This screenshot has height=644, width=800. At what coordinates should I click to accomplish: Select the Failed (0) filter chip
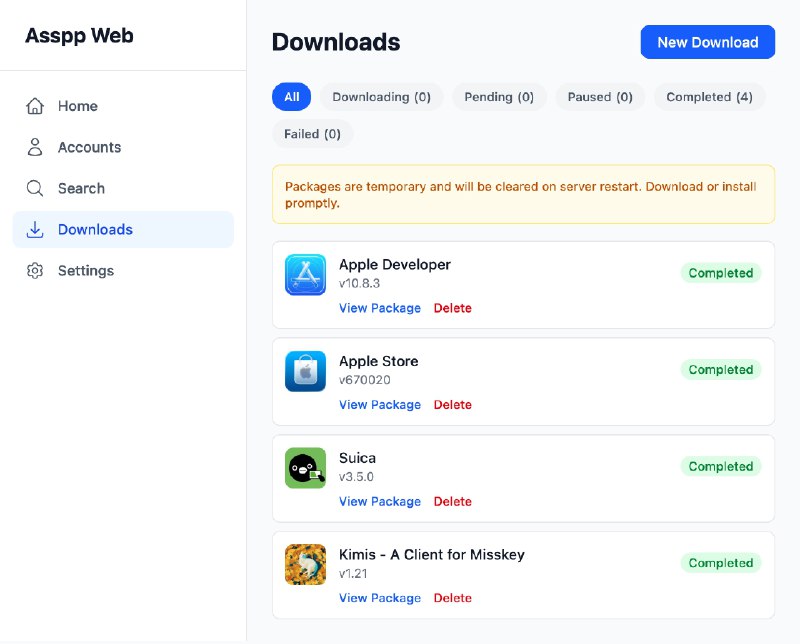(313, 133)
